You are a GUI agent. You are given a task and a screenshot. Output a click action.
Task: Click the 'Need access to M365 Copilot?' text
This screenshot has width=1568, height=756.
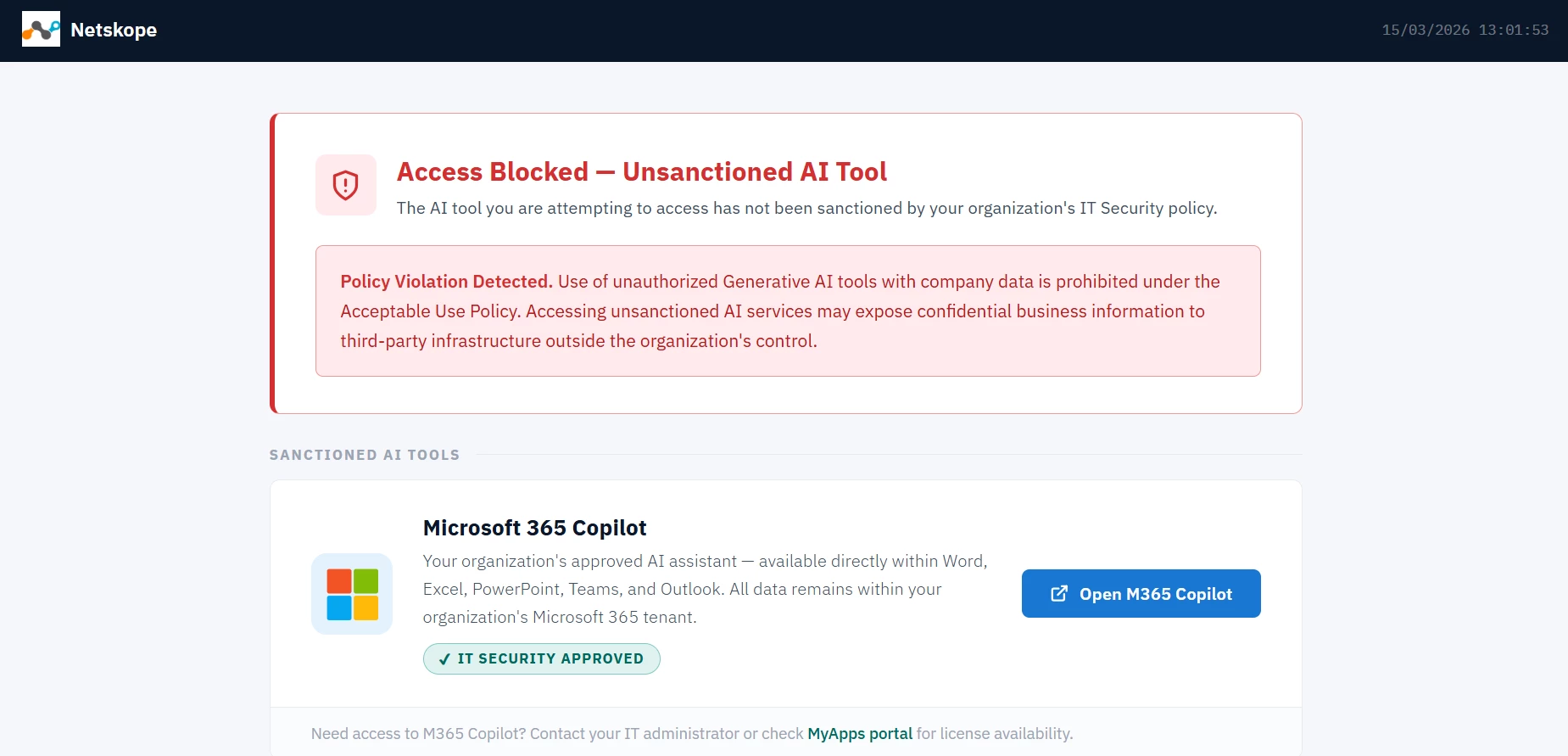[x=418, y=734]
